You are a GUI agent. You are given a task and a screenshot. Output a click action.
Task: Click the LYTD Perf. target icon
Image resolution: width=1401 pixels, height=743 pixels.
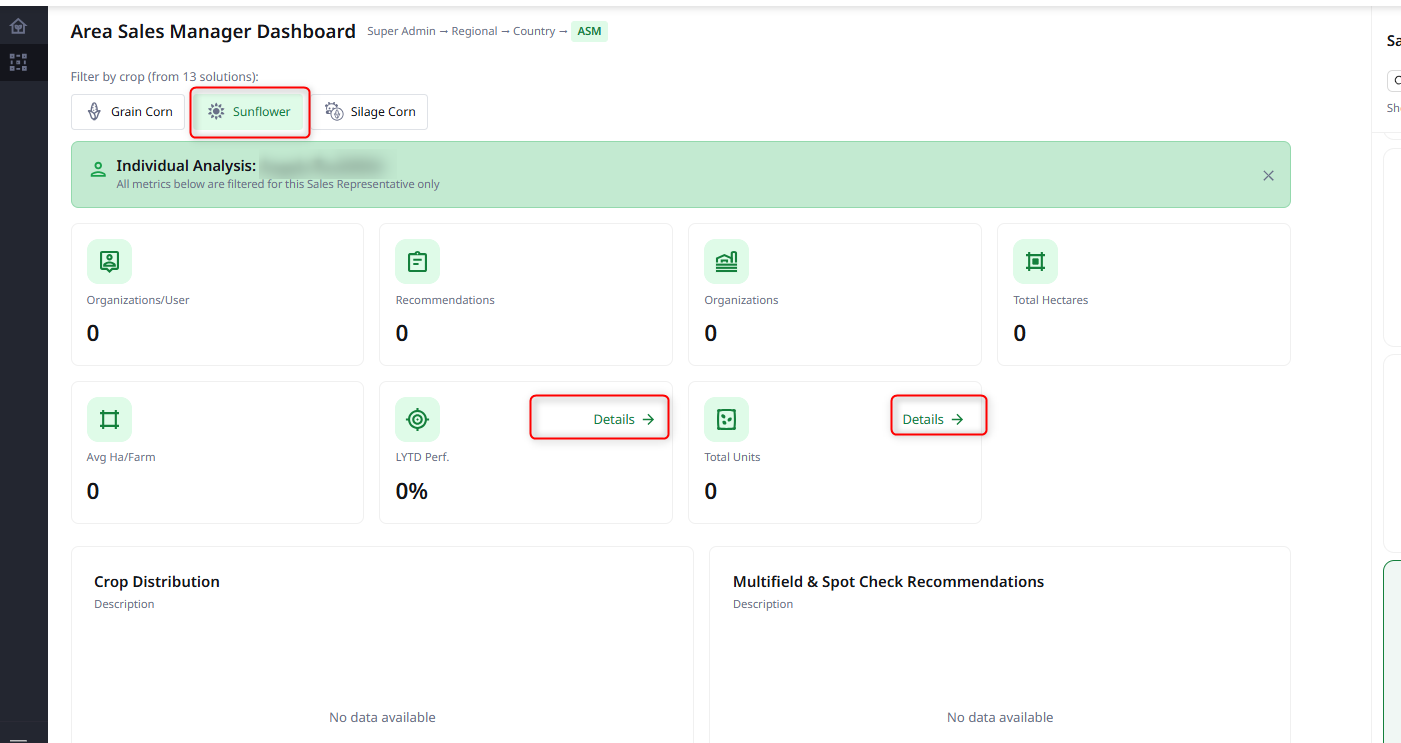(417, 419)
